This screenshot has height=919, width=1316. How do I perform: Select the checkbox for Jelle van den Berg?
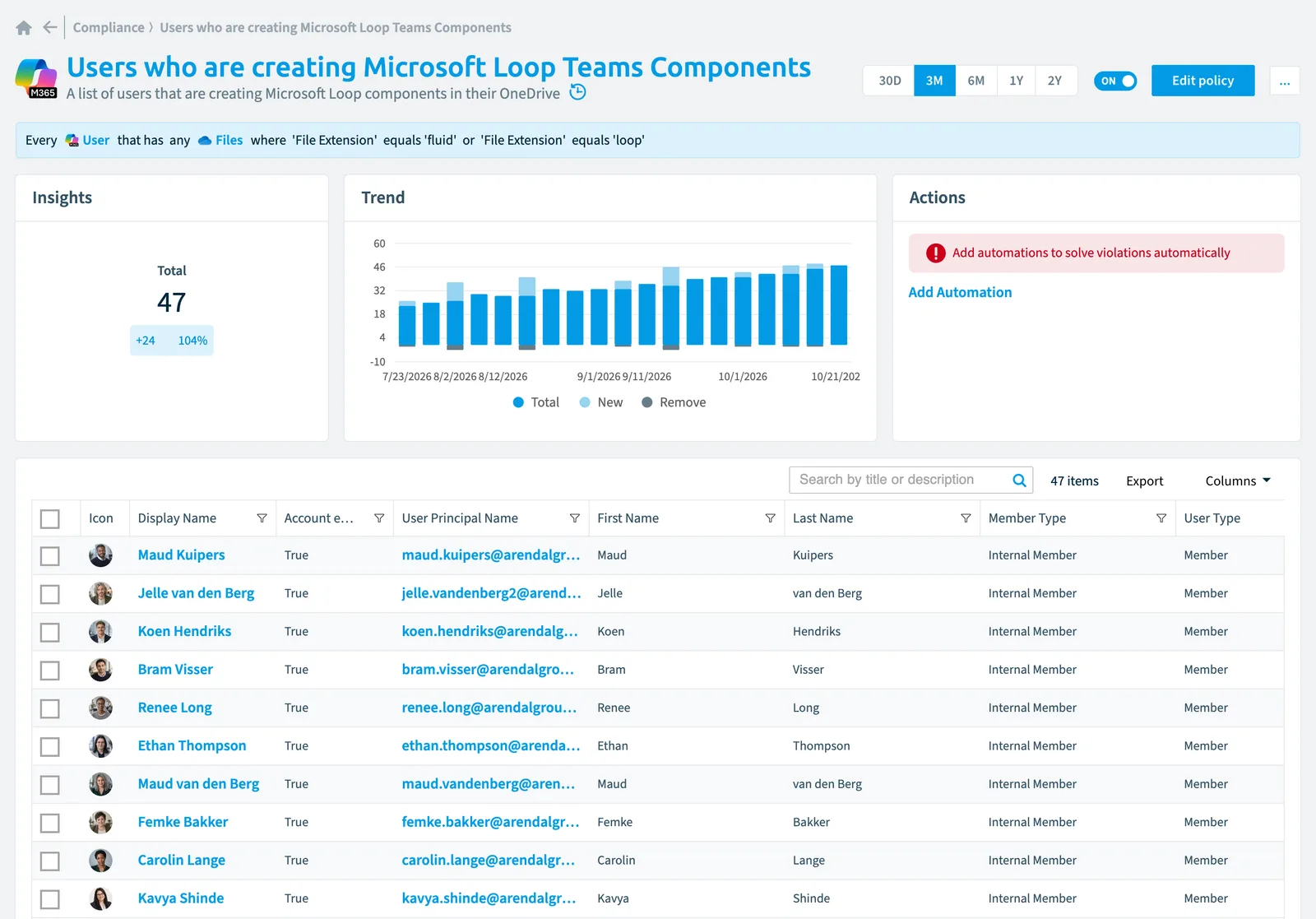pyautogui.click(x=50, y=594)
